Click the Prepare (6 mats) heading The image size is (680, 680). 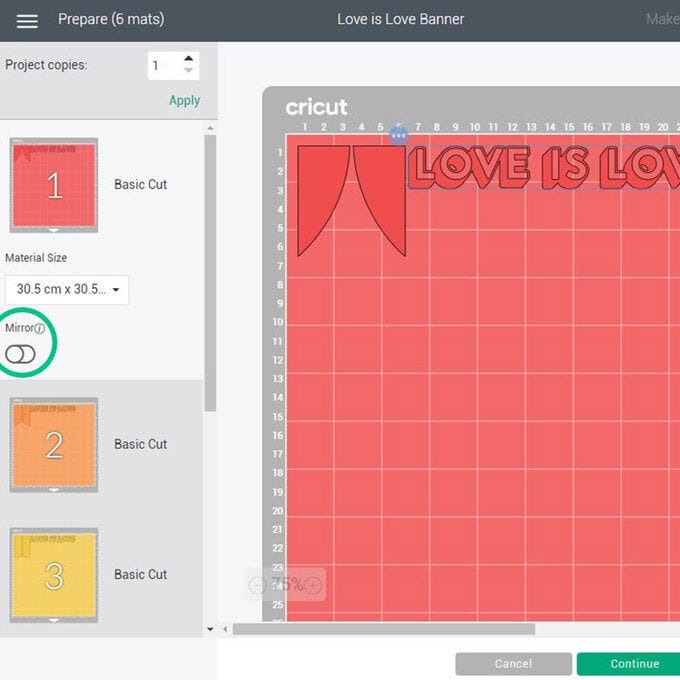tap(111, 20)
